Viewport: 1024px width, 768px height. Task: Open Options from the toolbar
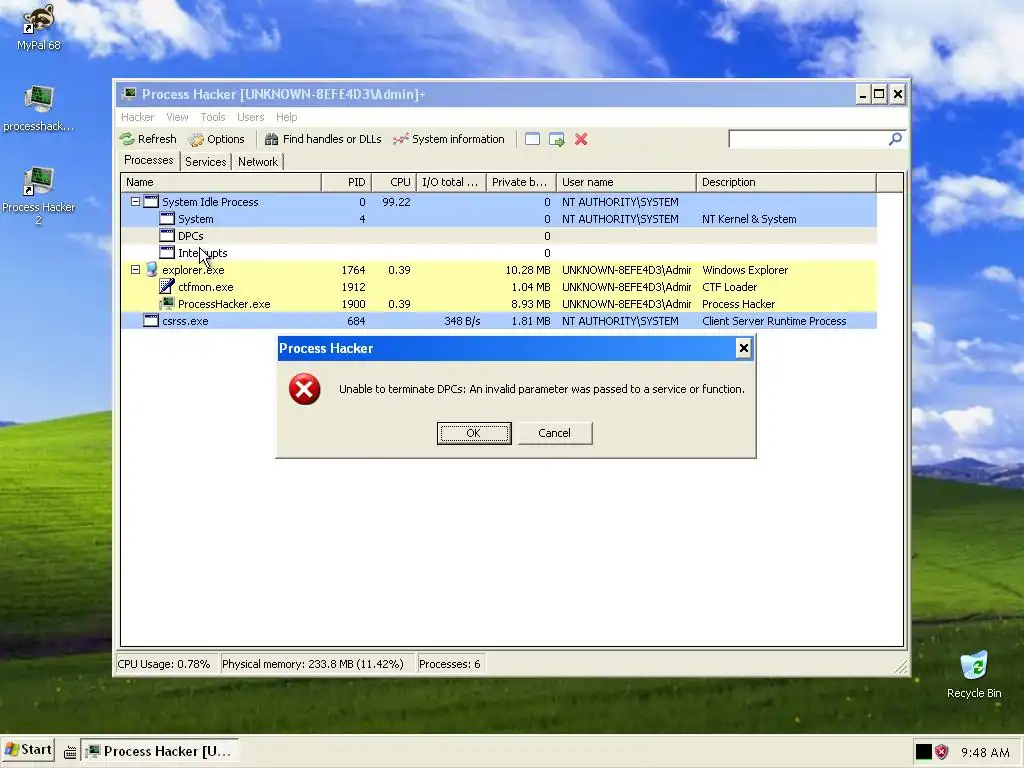point(216,139)
